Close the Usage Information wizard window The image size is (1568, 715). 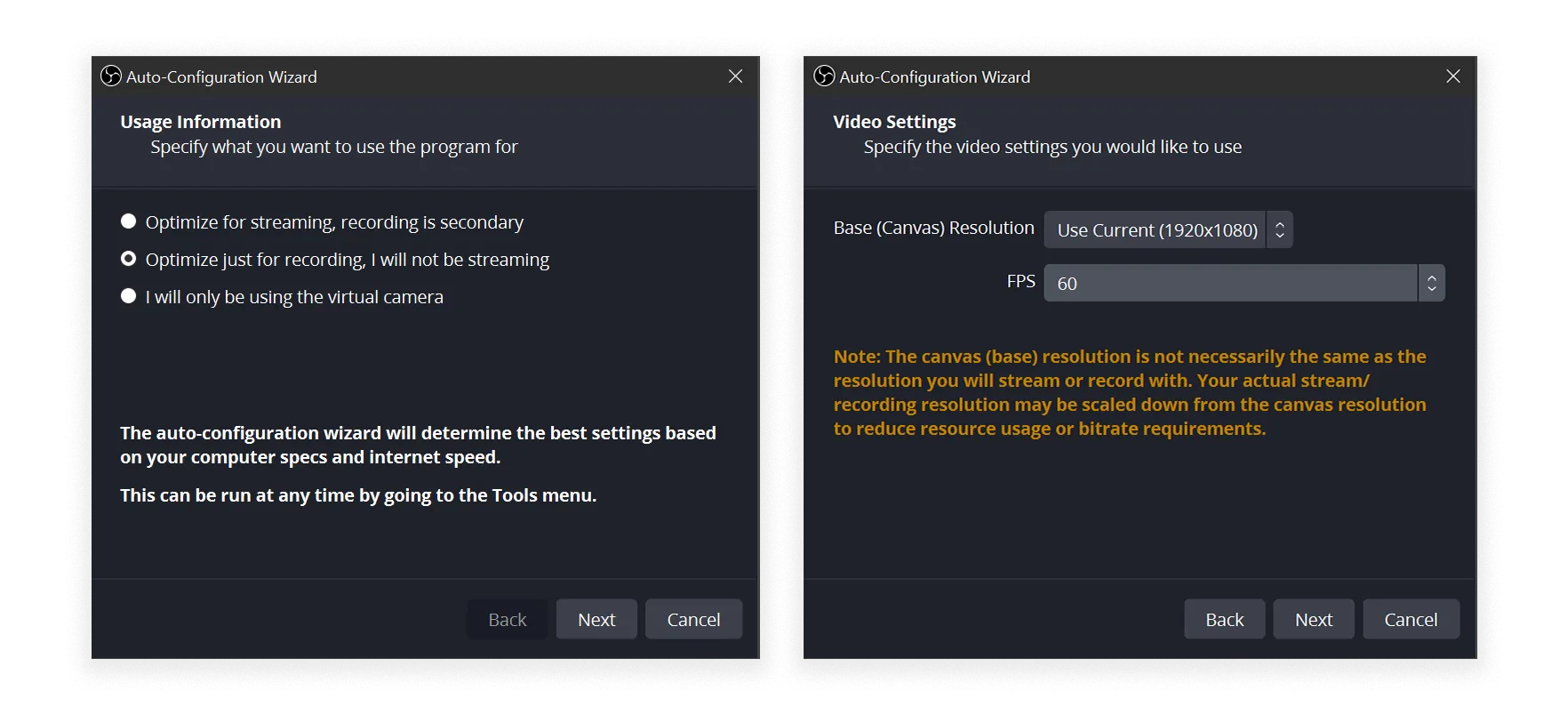[735, 76]
